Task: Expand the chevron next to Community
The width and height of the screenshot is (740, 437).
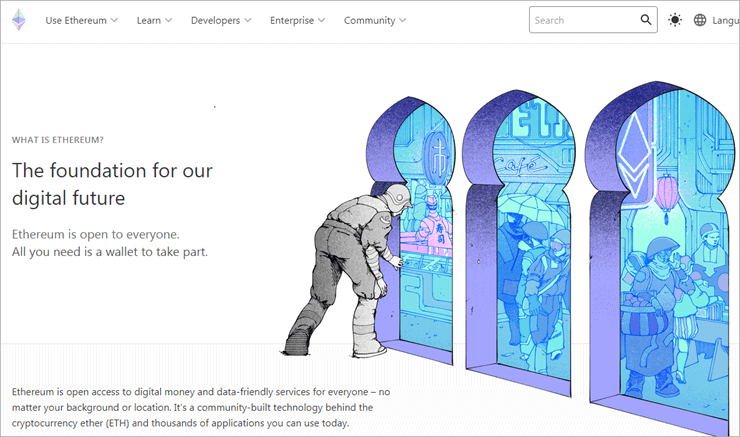Action: [x=402, y=20]
